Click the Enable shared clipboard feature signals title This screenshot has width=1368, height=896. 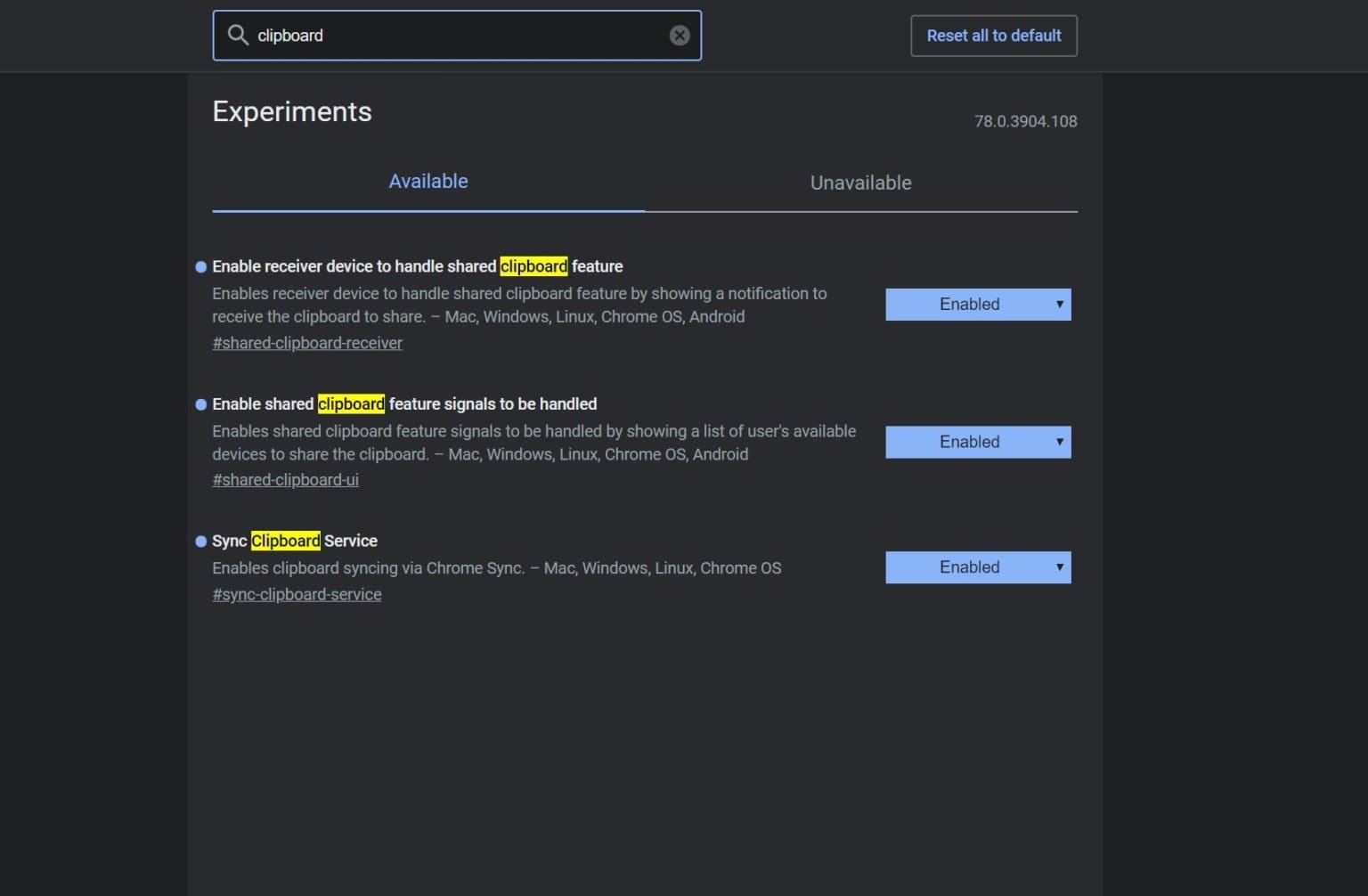[x=404, y=404]
